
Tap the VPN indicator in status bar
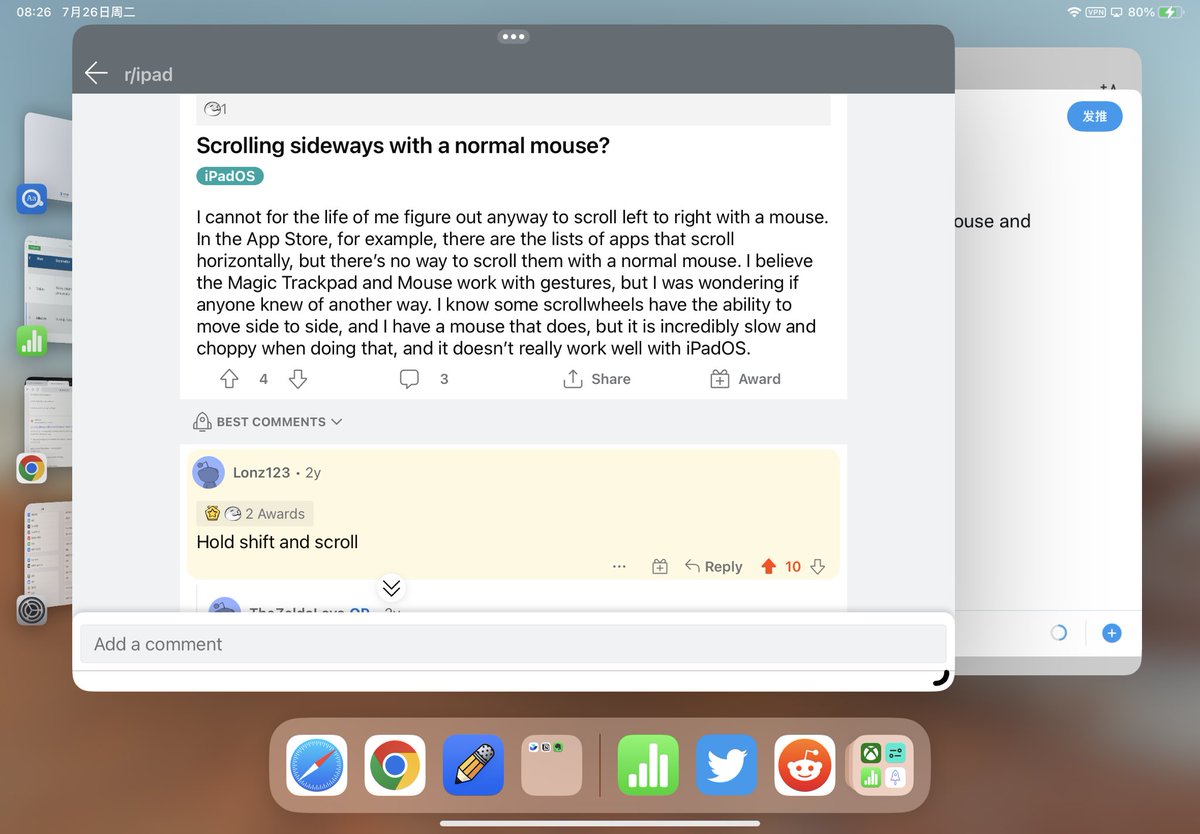point(1096,12)
